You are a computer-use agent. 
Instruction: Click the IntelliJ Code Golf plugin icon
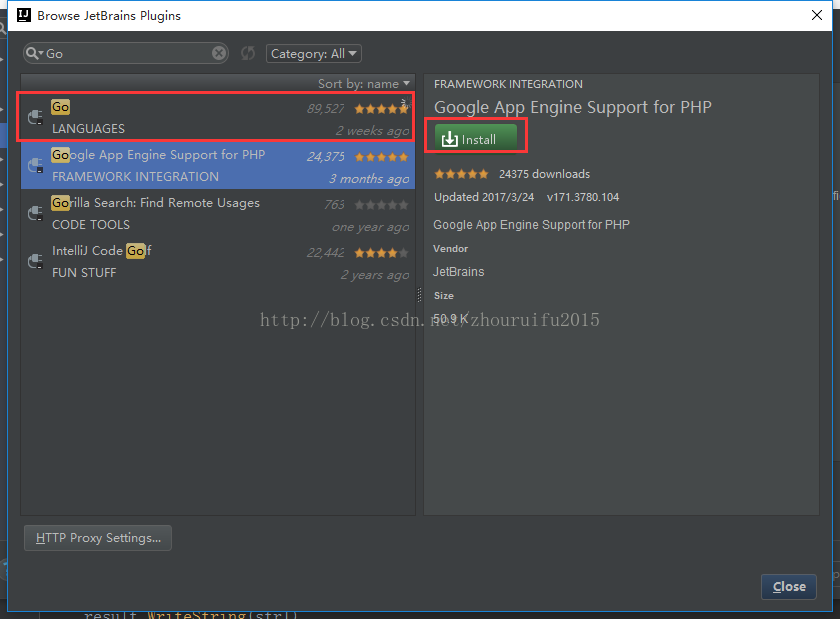click(35, 261)
